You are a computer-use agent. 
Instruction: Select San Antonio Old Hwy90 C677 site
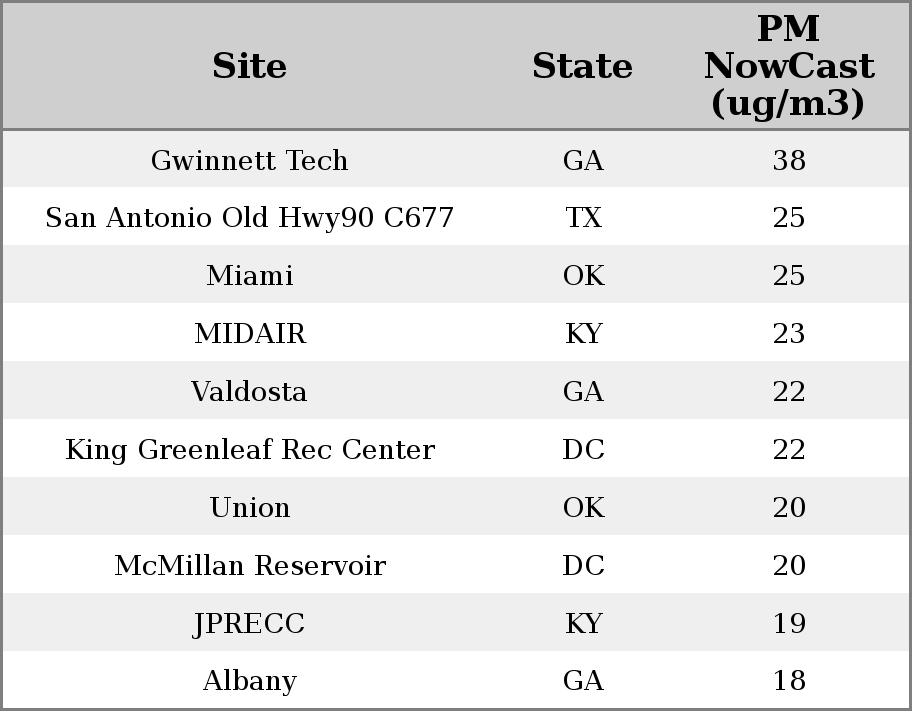click(x=249, y=218)
